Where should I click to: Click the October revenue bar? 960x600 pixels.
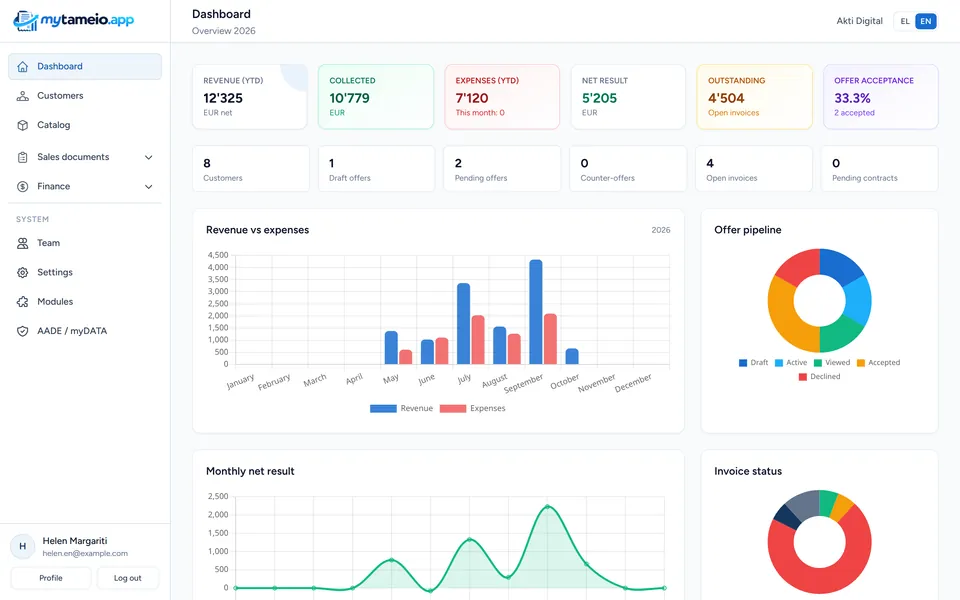pos(572,356)
